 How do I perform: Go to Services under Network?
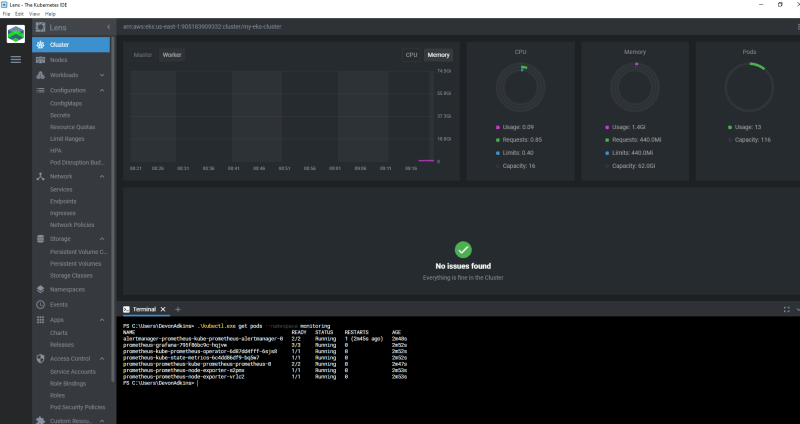pos(61,189)
